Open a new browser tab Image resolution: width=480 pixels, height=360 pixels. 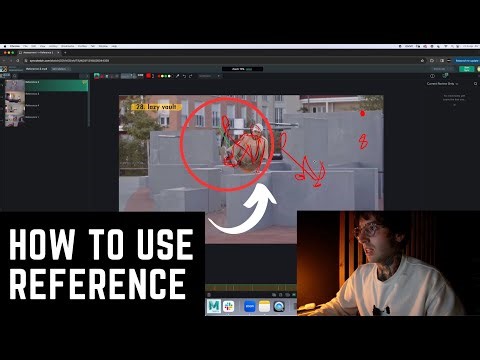[65, 53]
